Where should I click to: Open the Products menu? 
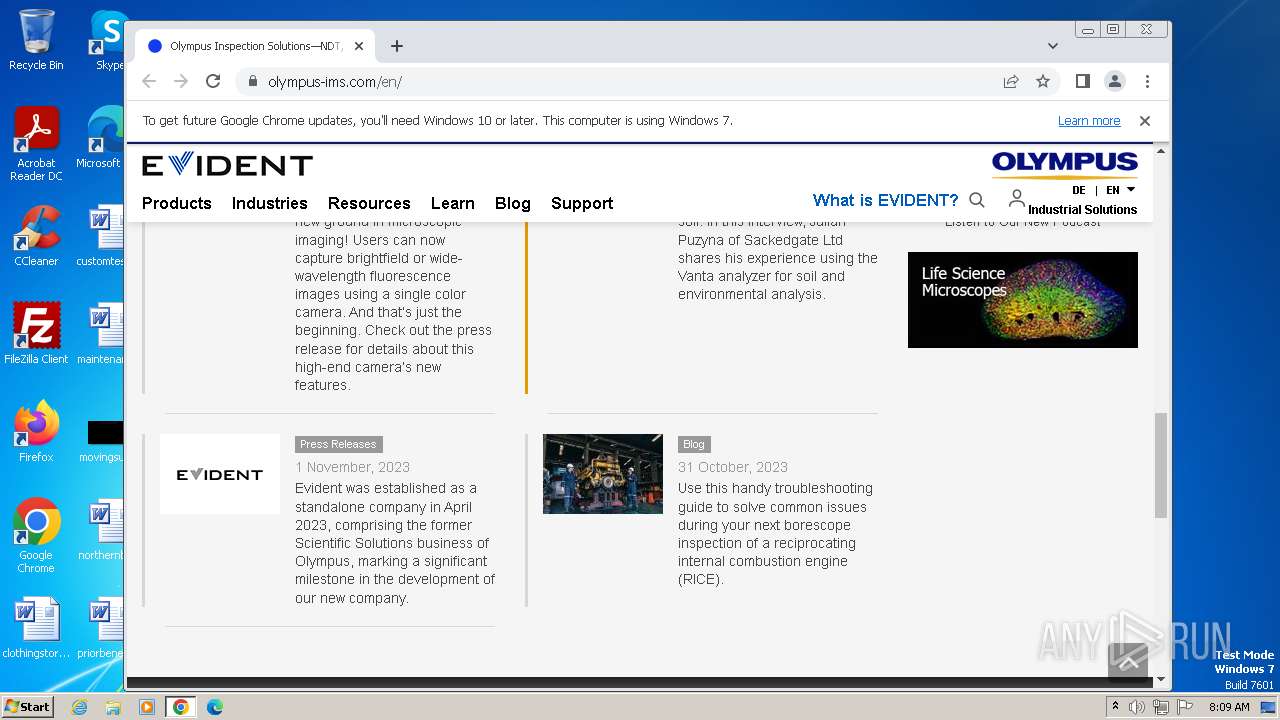point(177,203)
